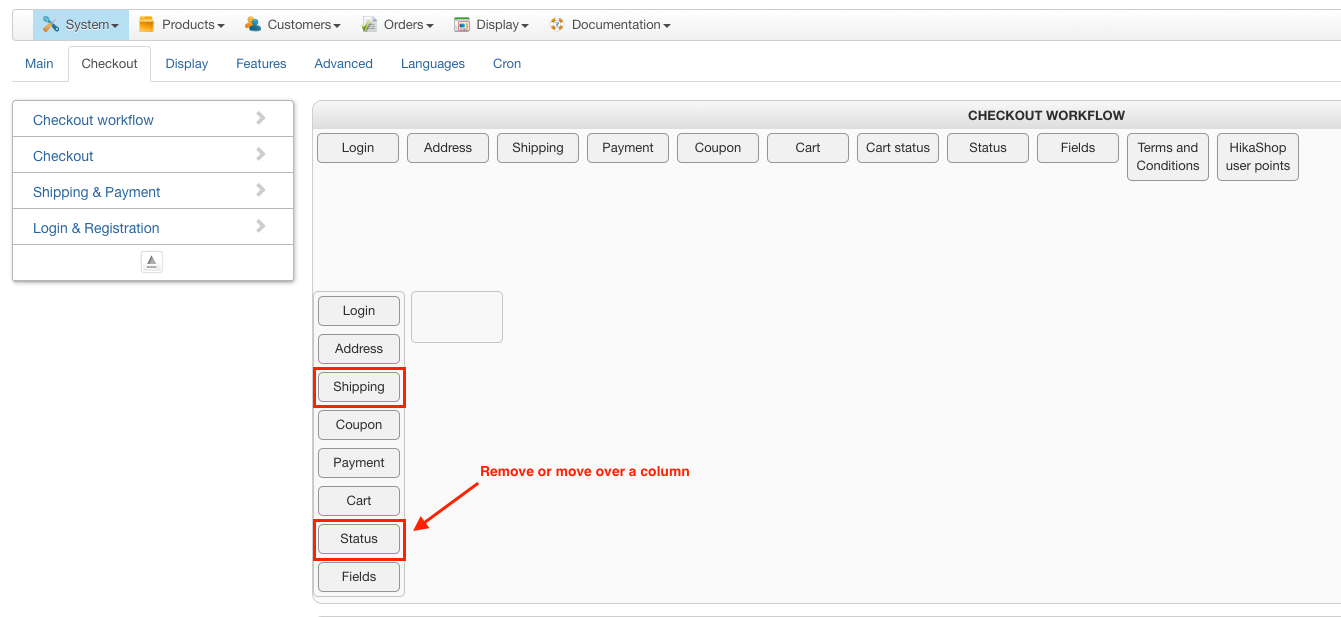This screenshot has height=617, width=1341.
Task: Open the Display dropdown menu
Action: coord(491,25)
